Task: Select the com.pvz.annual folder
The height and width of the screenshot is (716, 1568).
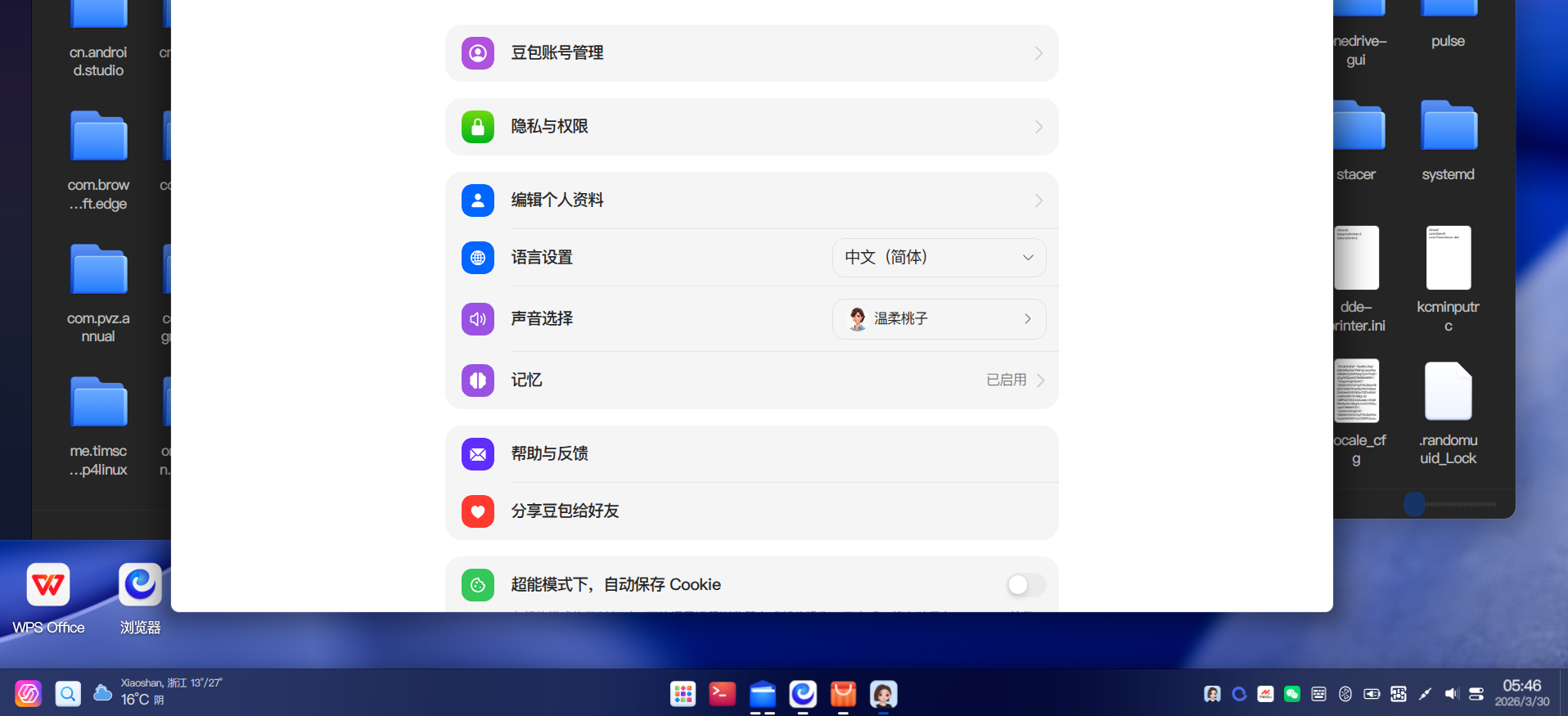Action: [x=98, y=294]
